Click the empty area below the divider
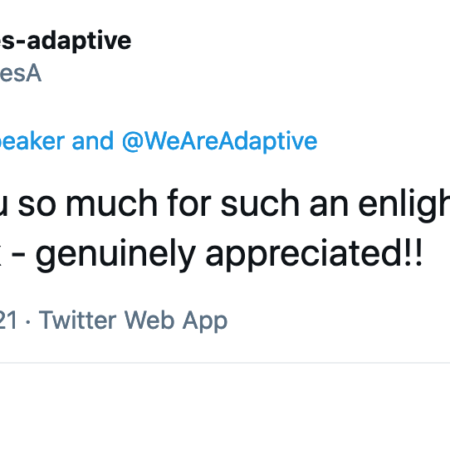450x450 pixels. click(x=225, y=407)
